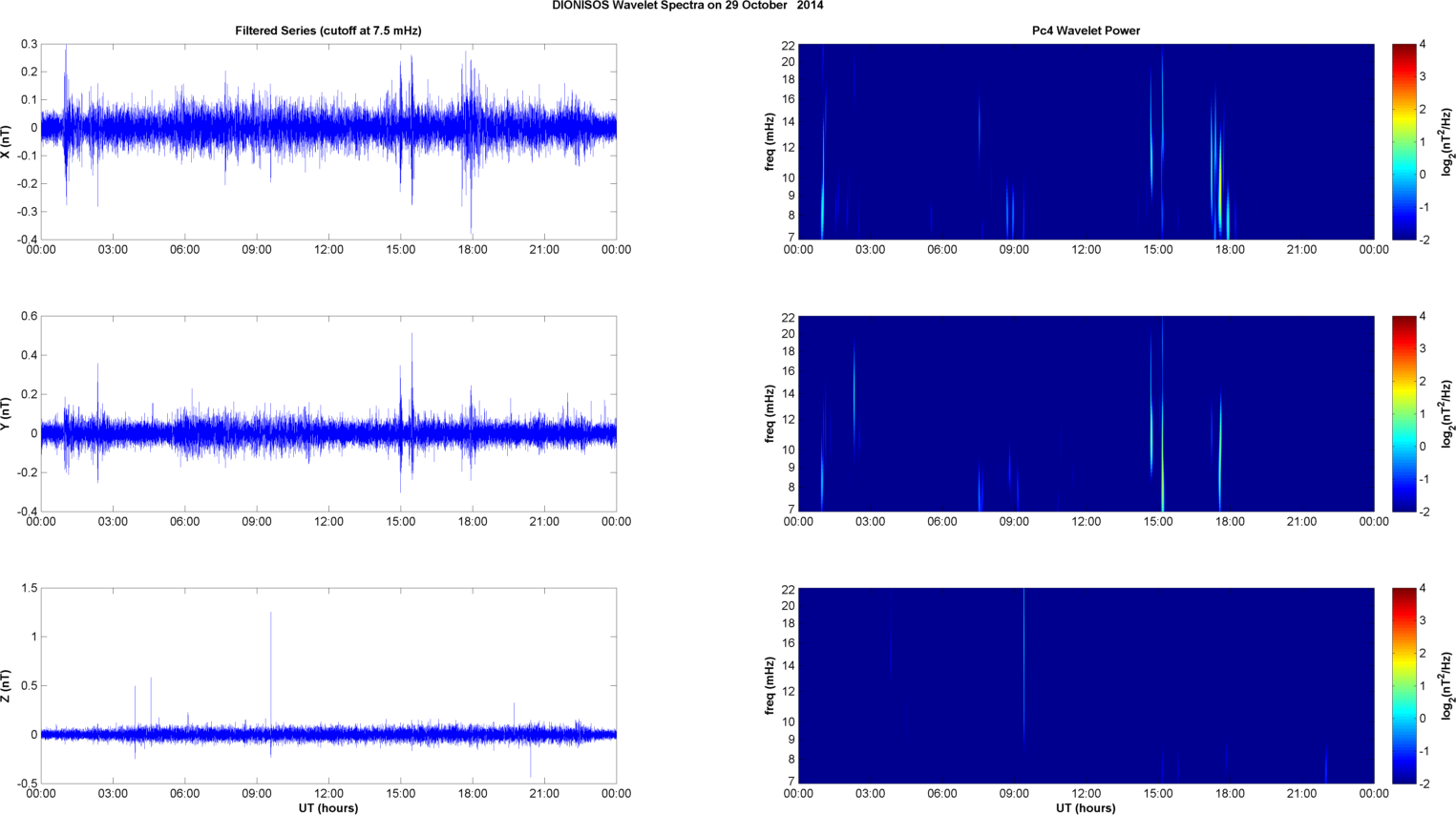The width and height of the screenshot is (1456, 815).
Task: Click the '12:00' tick below Y series plot
Action: tap(328, 522)
